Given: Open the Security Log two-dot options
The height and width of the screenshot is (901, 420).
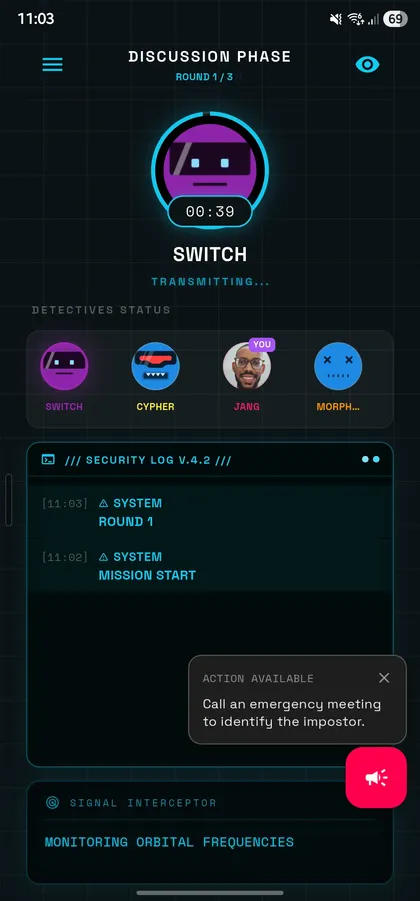Looking at the screenshot, I should 371,460.
